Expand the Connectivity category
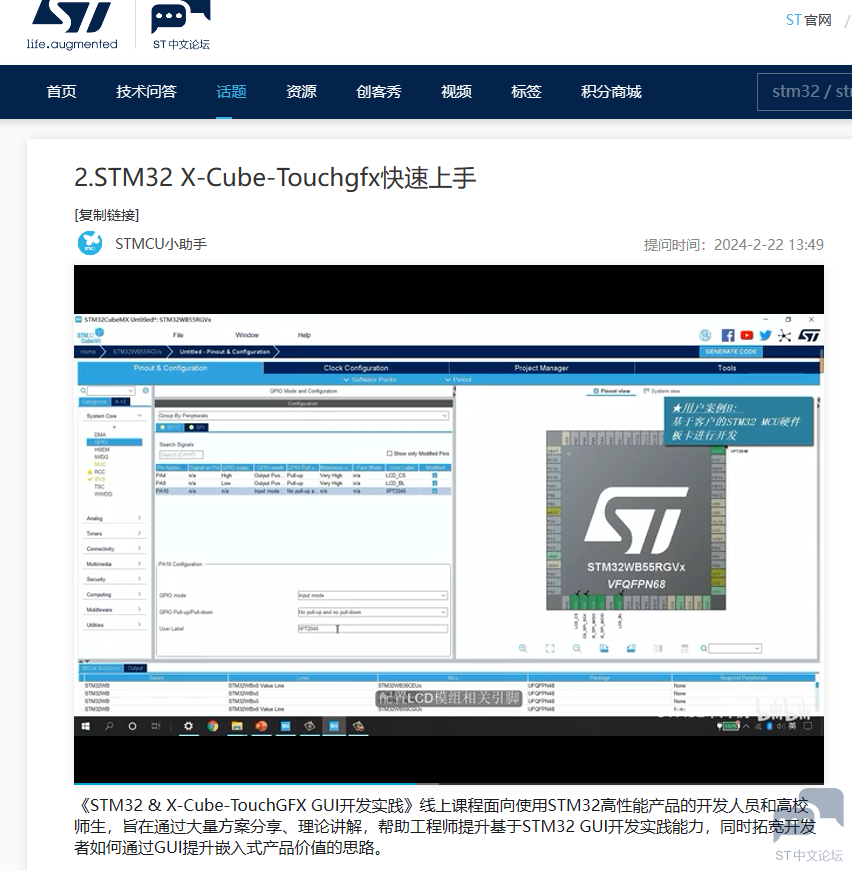Screen dimensions: 852x871 114,548
